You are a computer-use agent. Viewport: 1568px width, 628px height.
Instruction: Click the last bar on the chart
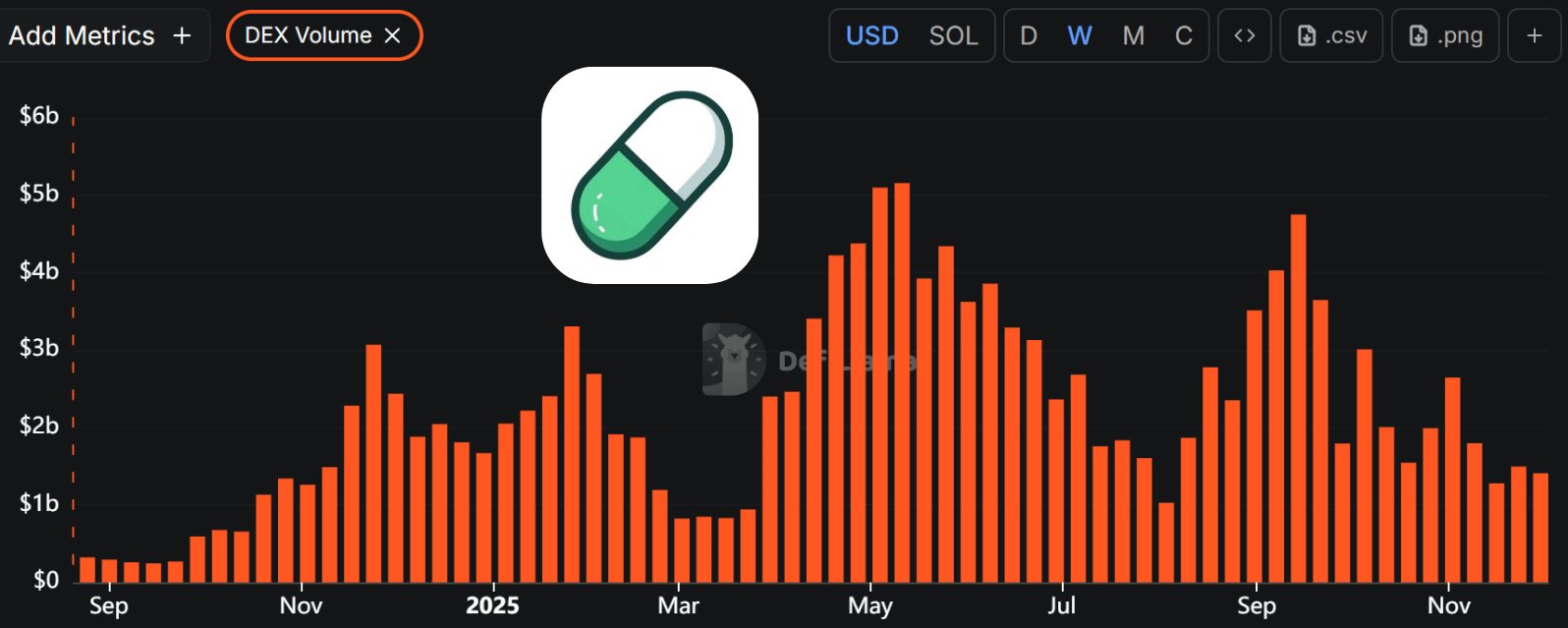pyautogui.click(x=1540, y=528)
